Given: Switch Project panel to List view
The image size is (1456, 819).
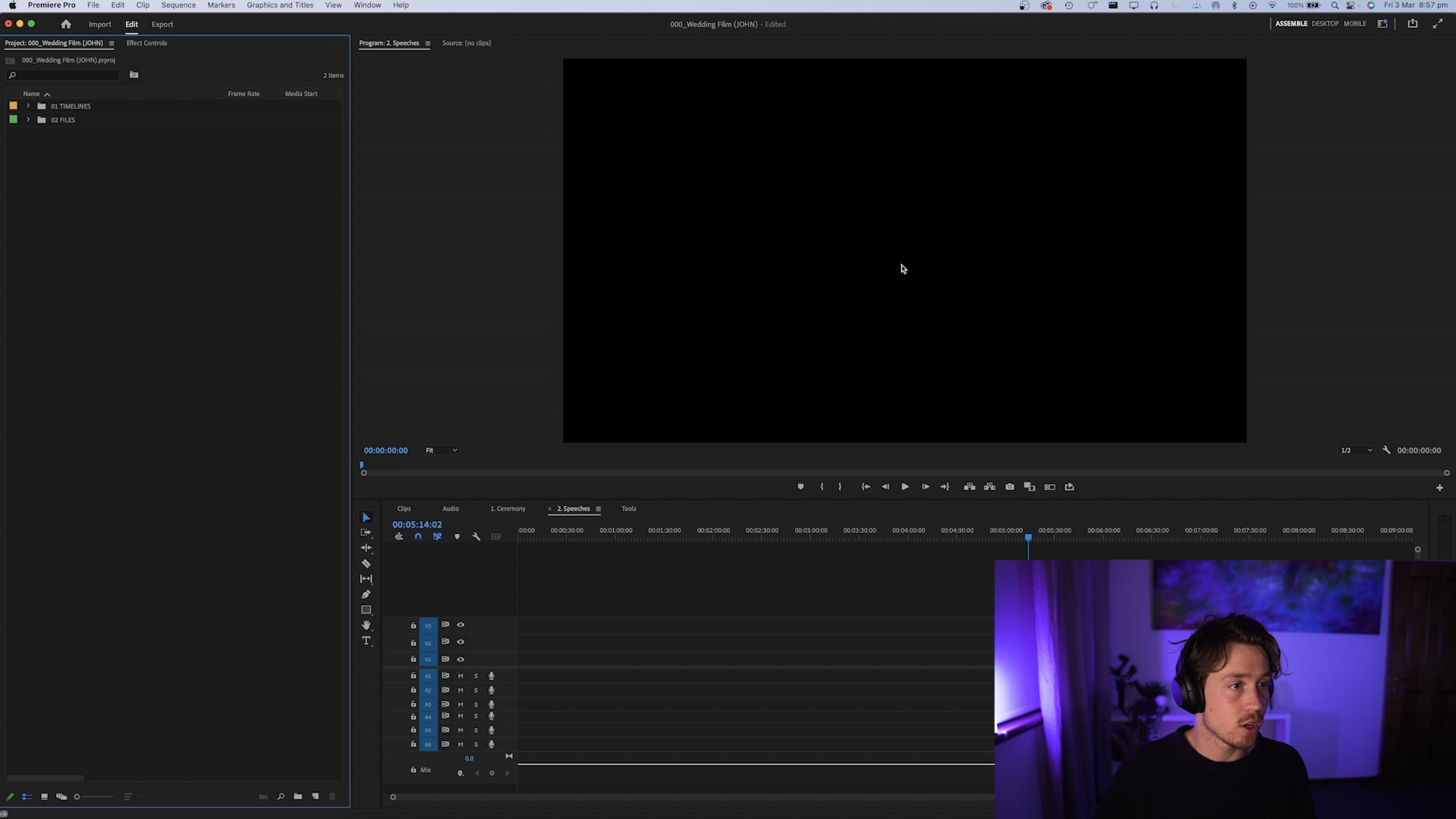Looking at the screenshot, I should coord(27,796).
